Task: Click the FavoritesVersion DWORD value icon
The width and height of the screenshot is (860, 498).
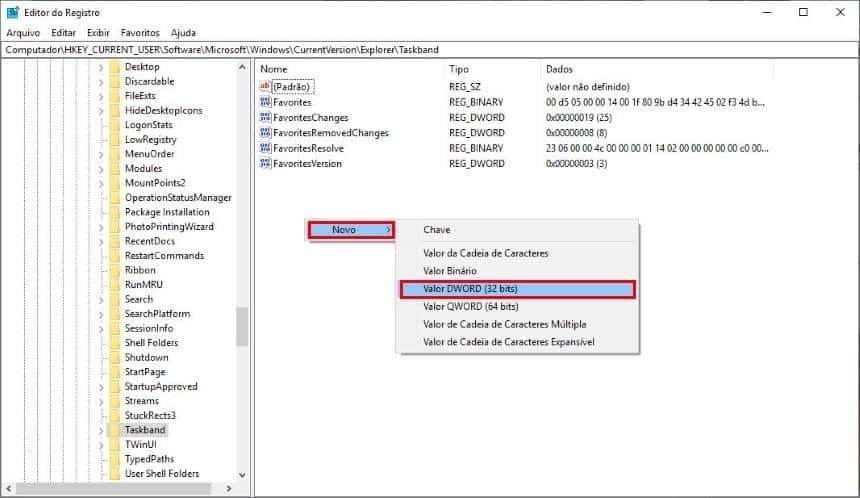Action: [x=265, y=163]
